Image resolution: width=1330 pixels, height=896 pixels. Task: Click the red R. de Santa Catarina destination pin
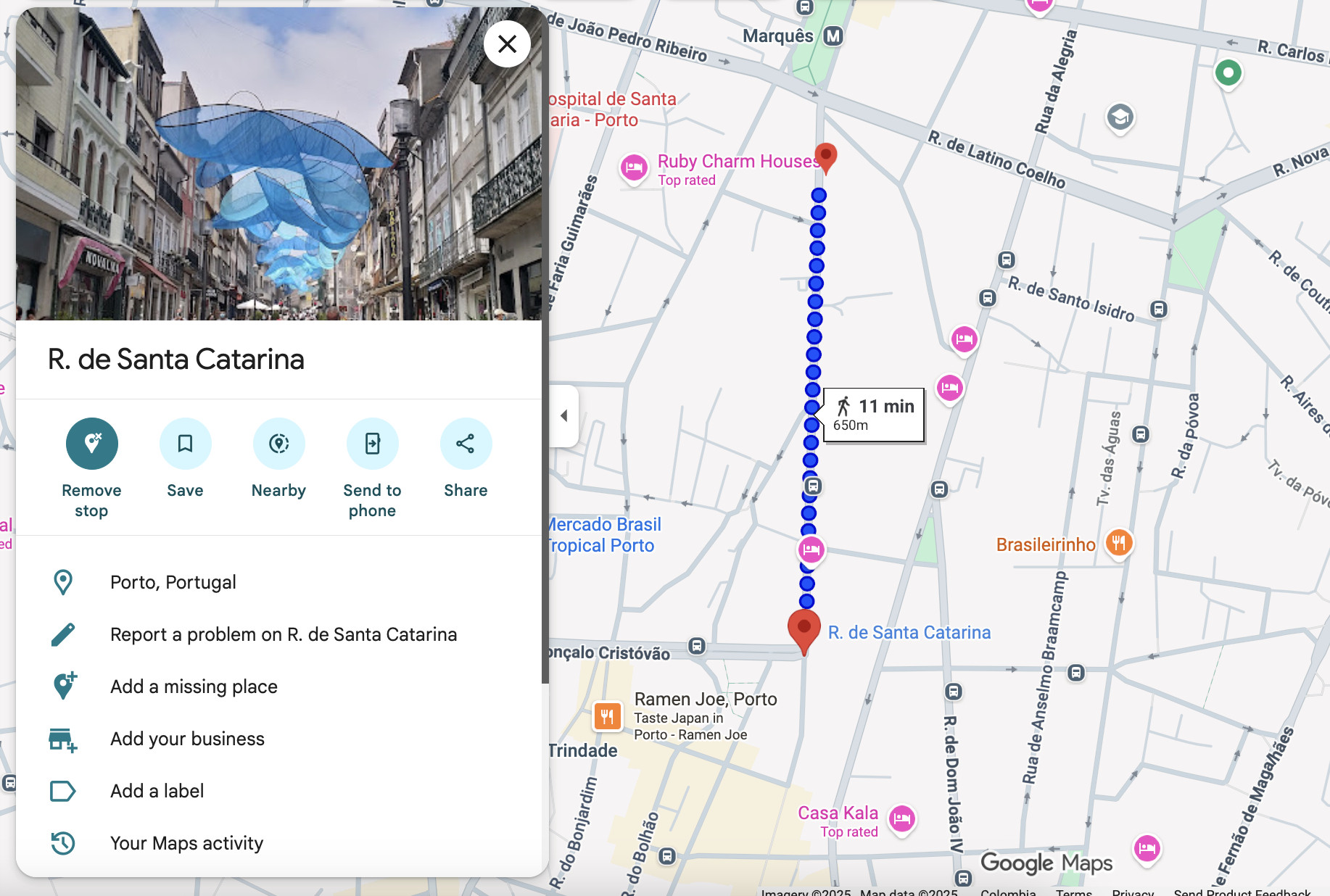[804, 628]
